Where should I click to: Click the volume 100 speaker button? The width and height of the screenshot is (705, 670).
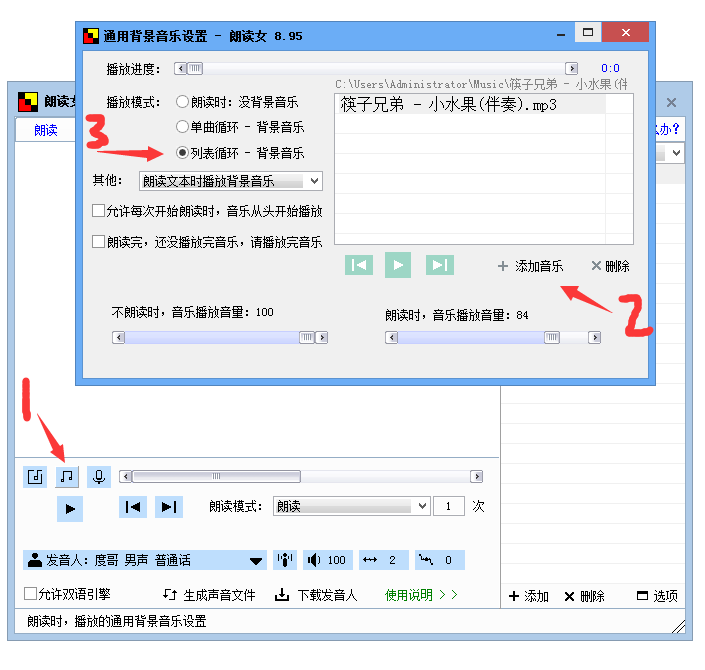[x=328, y=560]
